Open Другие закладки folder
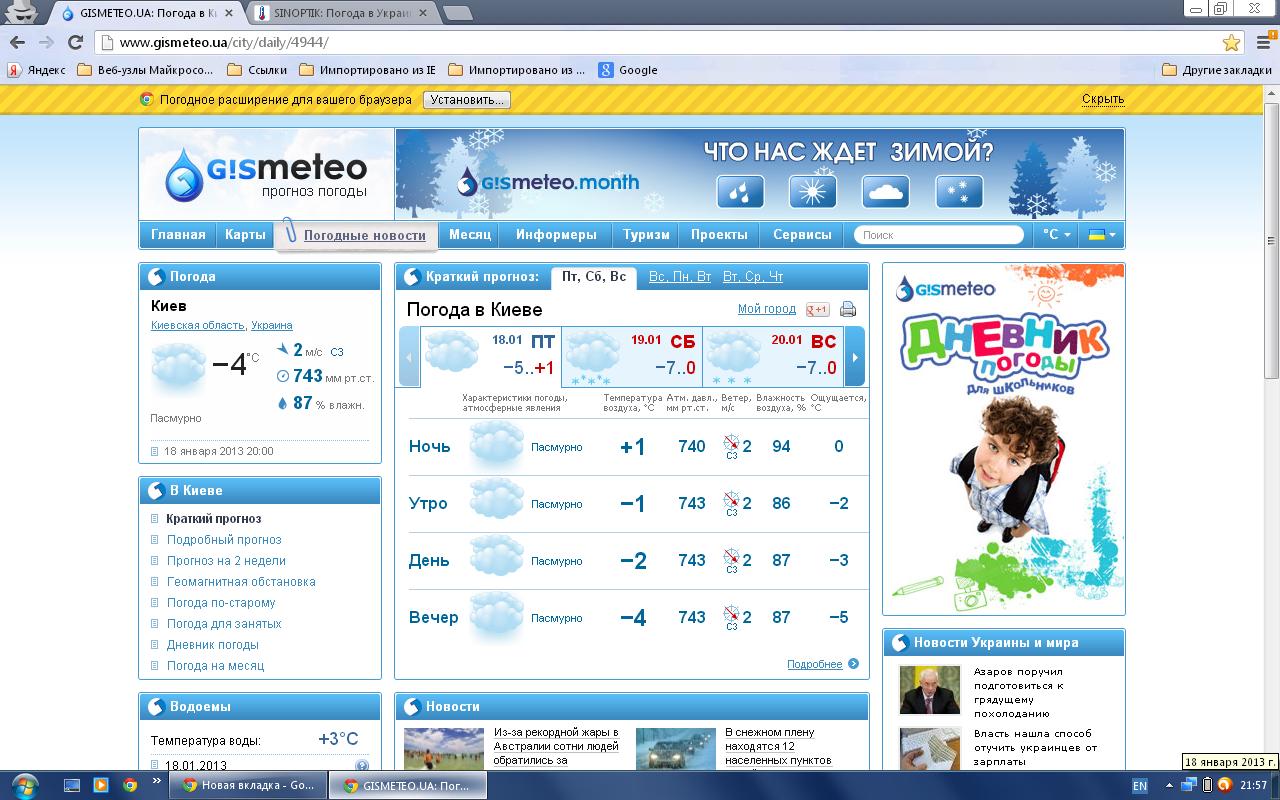Viewport: 1280px width, 800px height. 1218,70
